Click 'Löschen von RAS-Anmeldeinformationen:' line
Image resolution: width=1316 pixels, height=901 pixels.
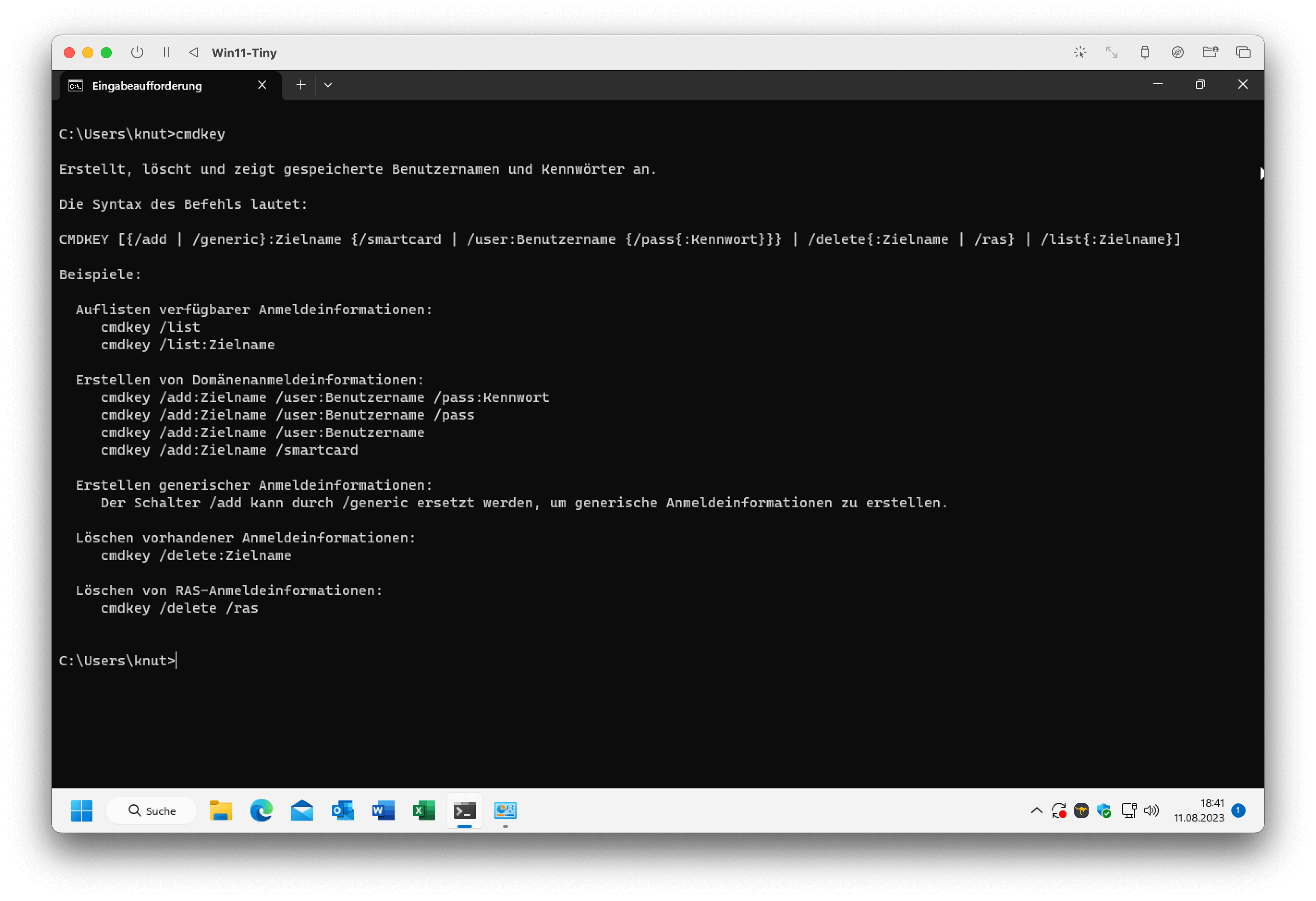tap(229, 591)
